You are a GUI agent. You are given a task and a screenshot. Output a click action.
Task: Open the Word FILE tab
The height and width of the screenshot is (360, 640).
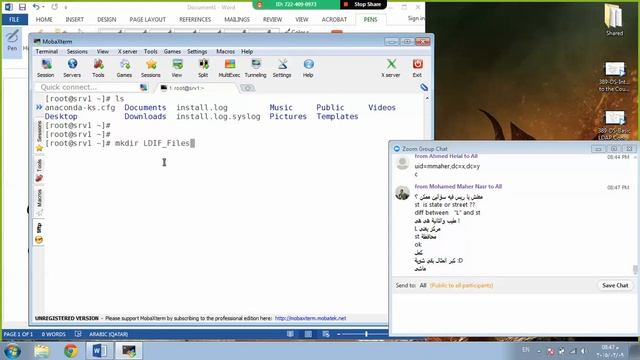(14, 19)
